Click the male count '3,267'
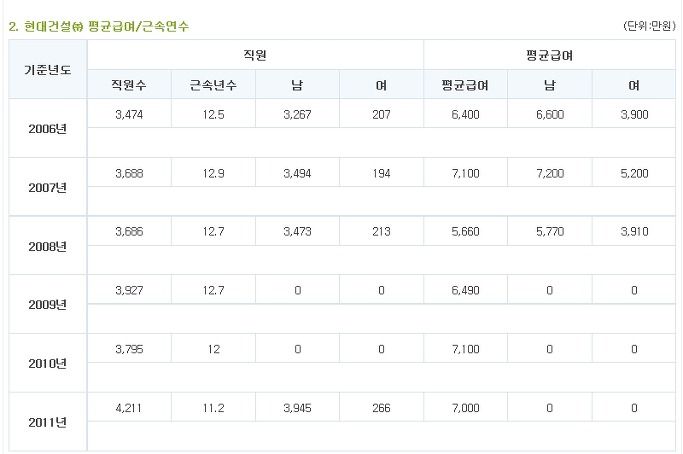Screen dimensions: 683x454 [297, 114]
